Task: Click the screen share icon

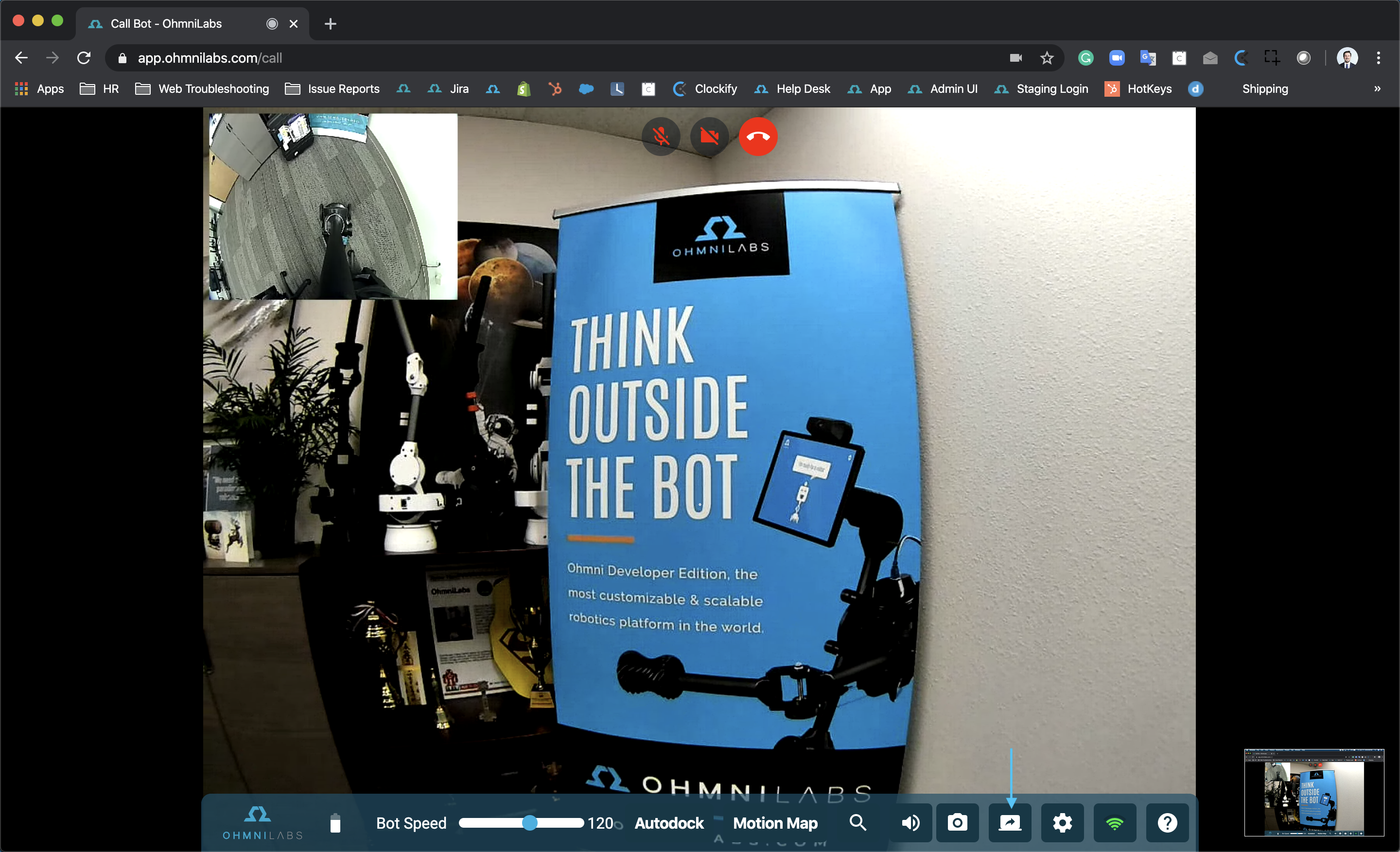Action: click(1010, 822)
